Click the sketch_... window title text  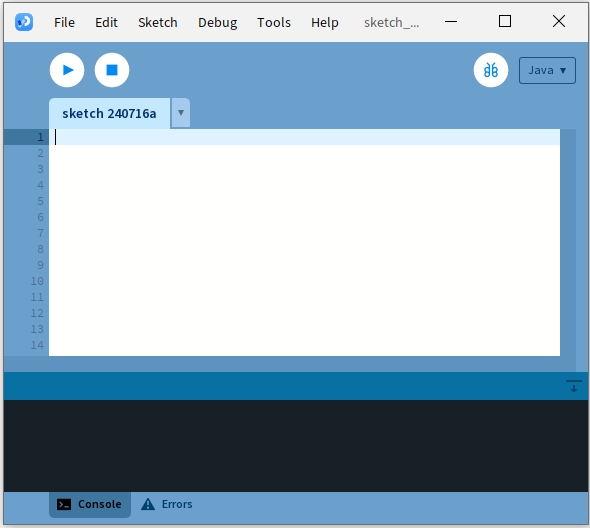coord(391,23)
